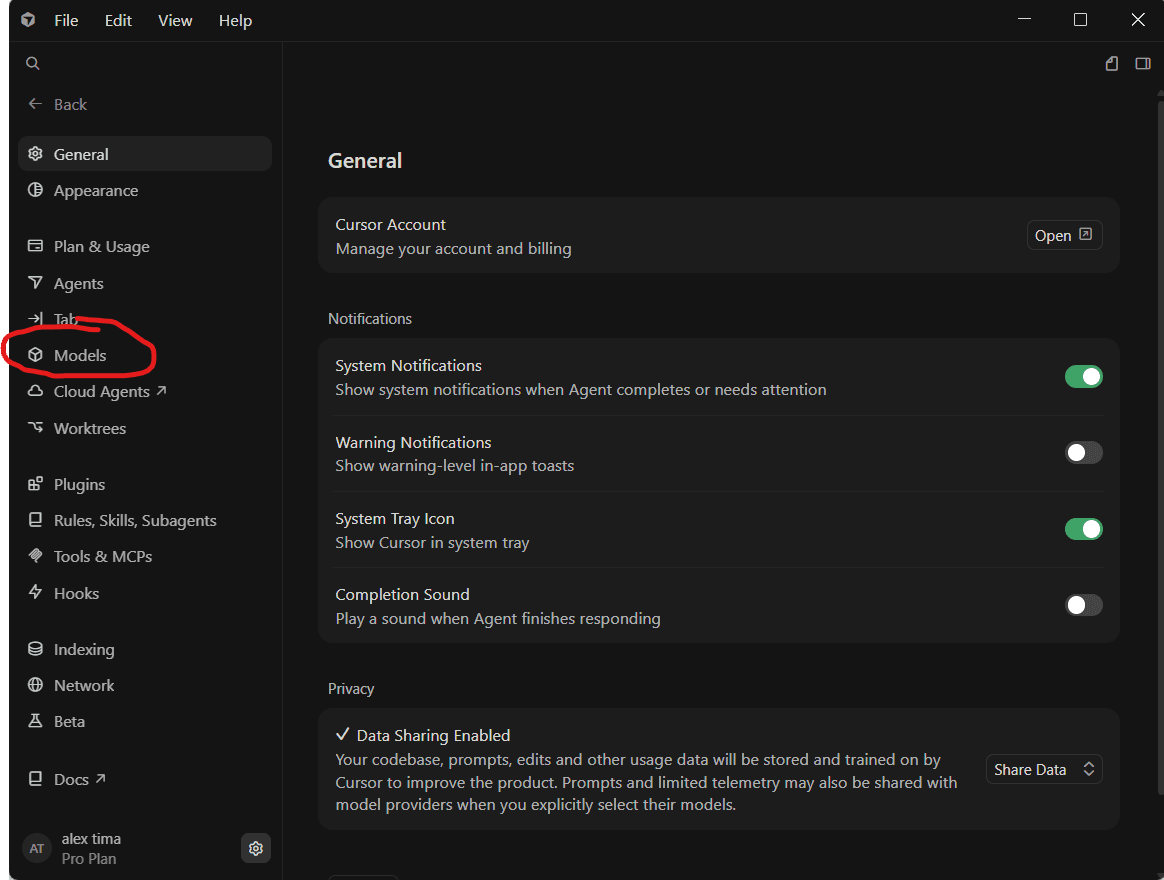1164x880 pixels.
Task: Select the Models settings section
Action: [145, 355]
